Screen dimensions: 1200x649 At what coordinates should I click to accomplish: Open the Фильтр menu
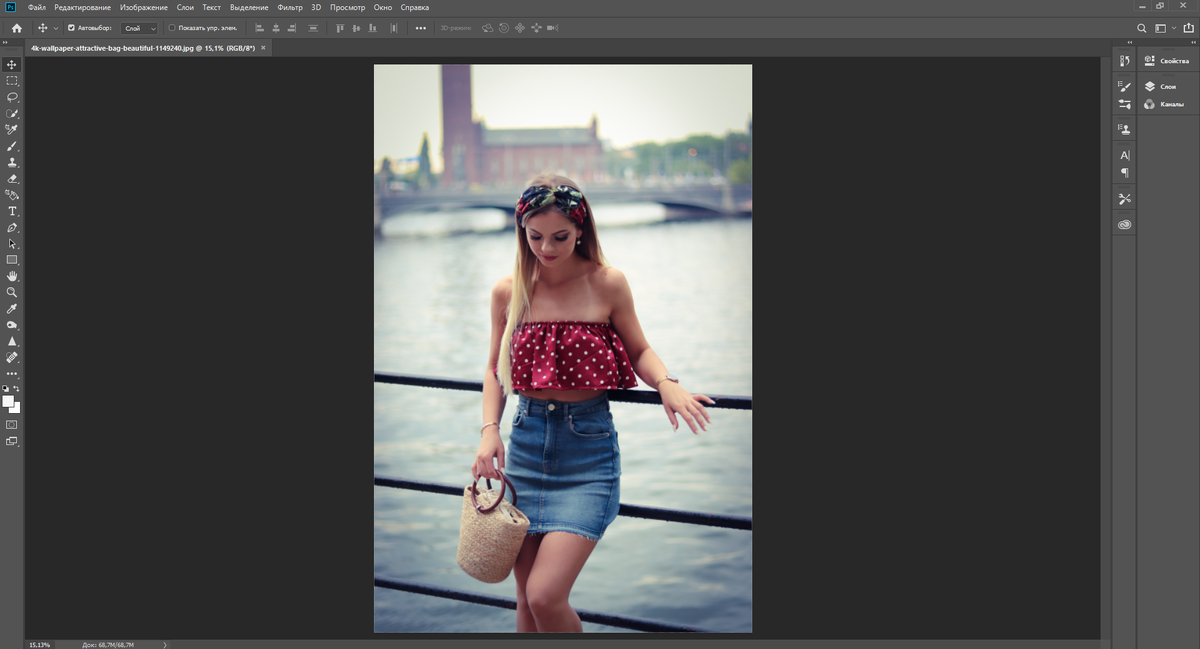[290, 7]
